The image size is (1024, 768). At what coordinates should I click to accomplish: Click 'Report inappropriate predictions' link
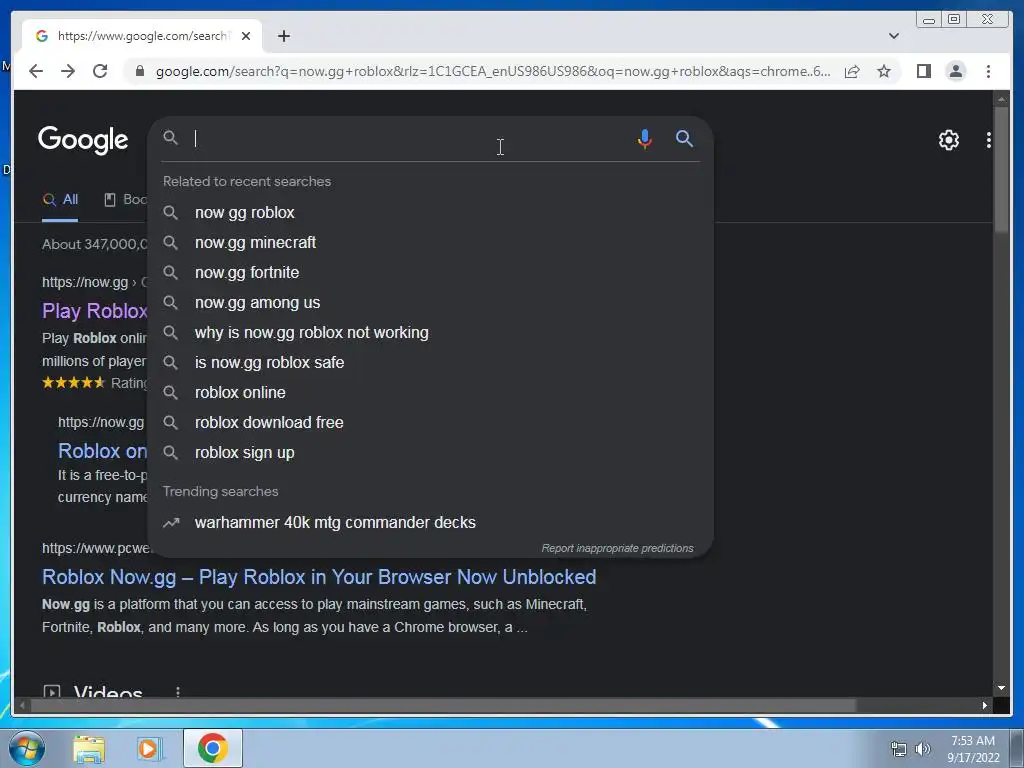click(617, 548)
